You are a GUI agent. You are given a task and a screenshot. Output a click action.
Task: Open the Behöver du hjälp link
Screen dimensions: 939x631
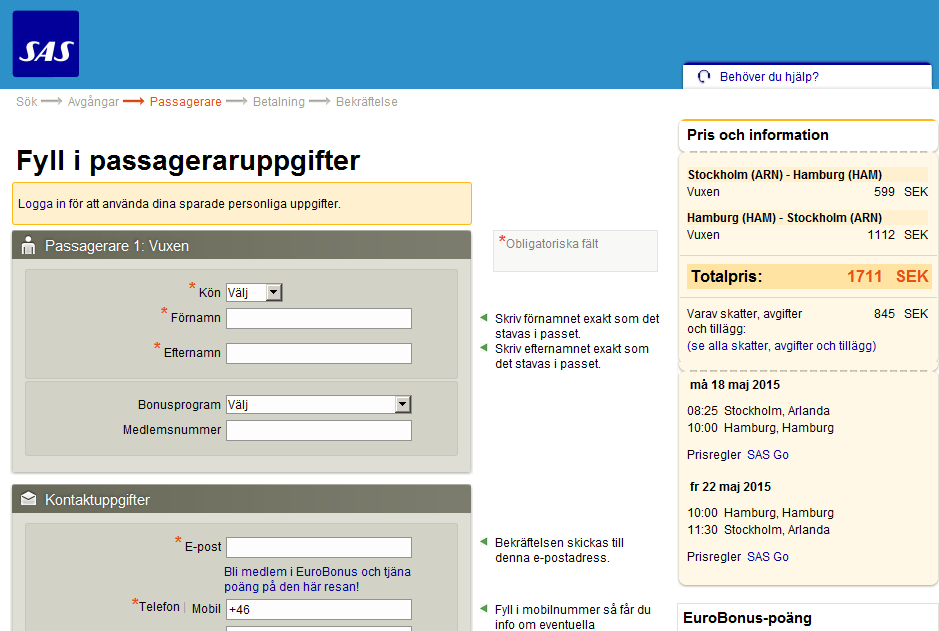[x=769, y=77]
